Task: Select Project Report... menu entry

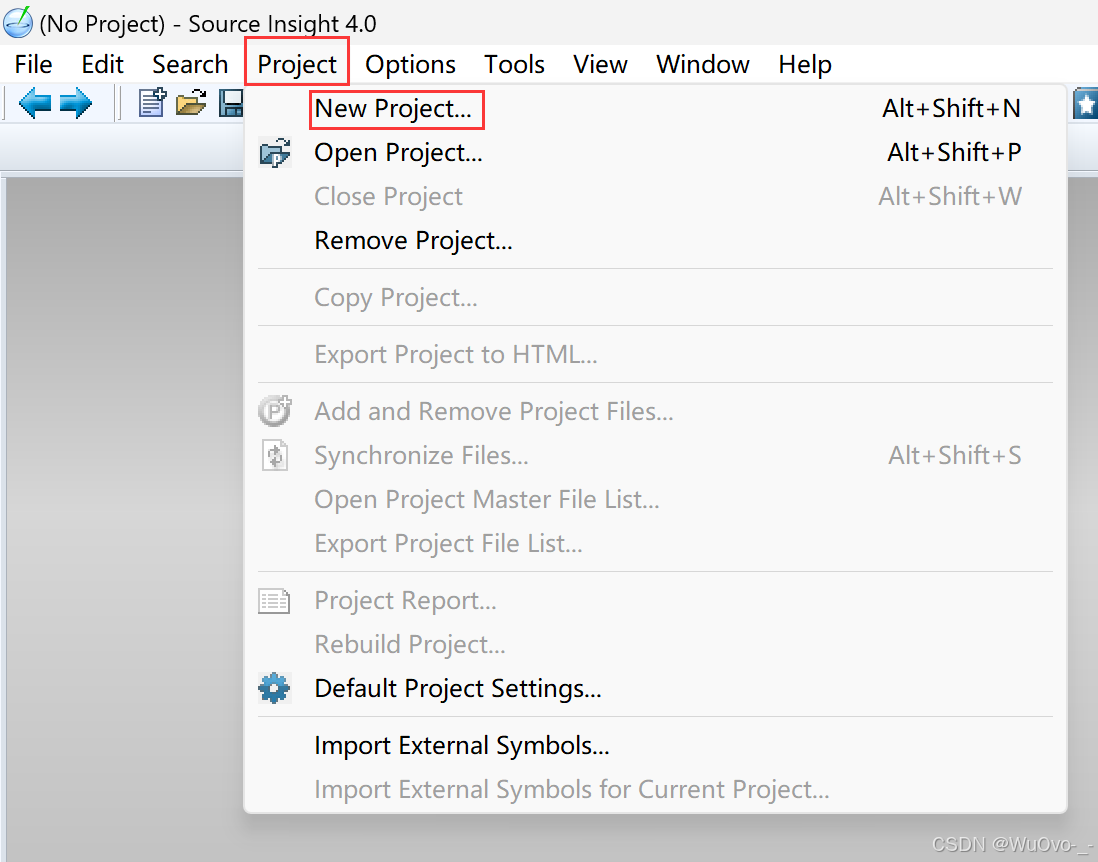Action: pyautogui.click(x=655, y=601)
